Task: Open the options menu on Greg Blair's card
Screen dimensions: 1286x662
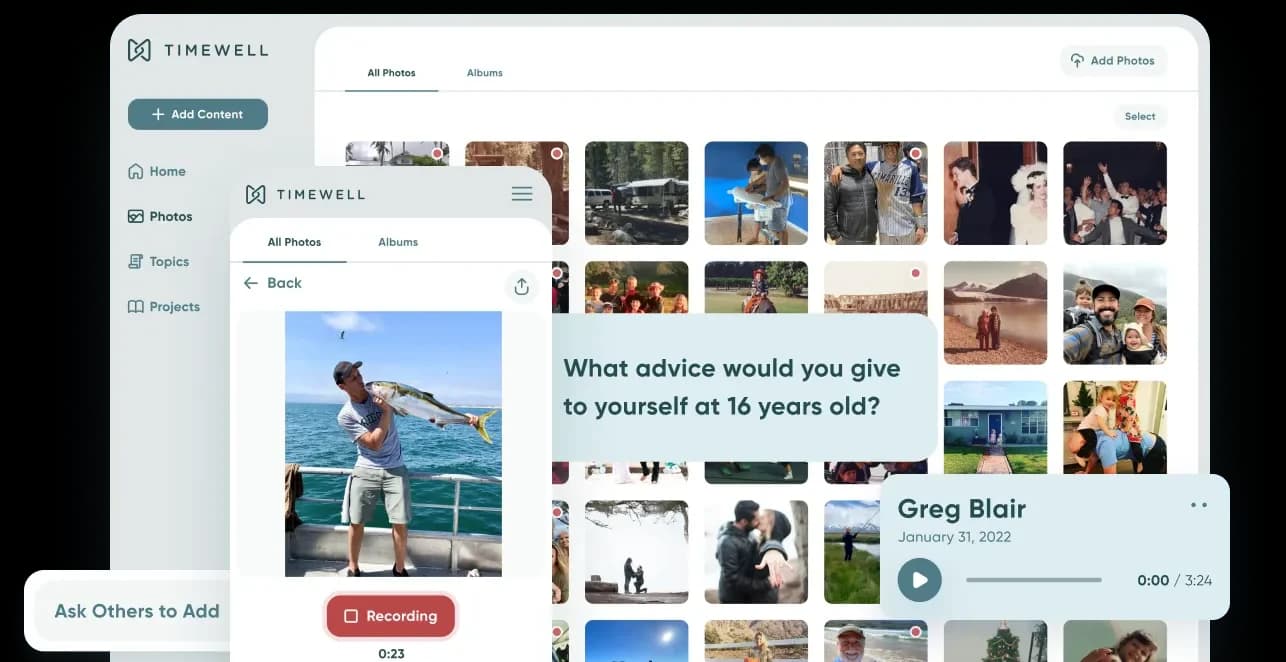Action: pos(1197,505)
